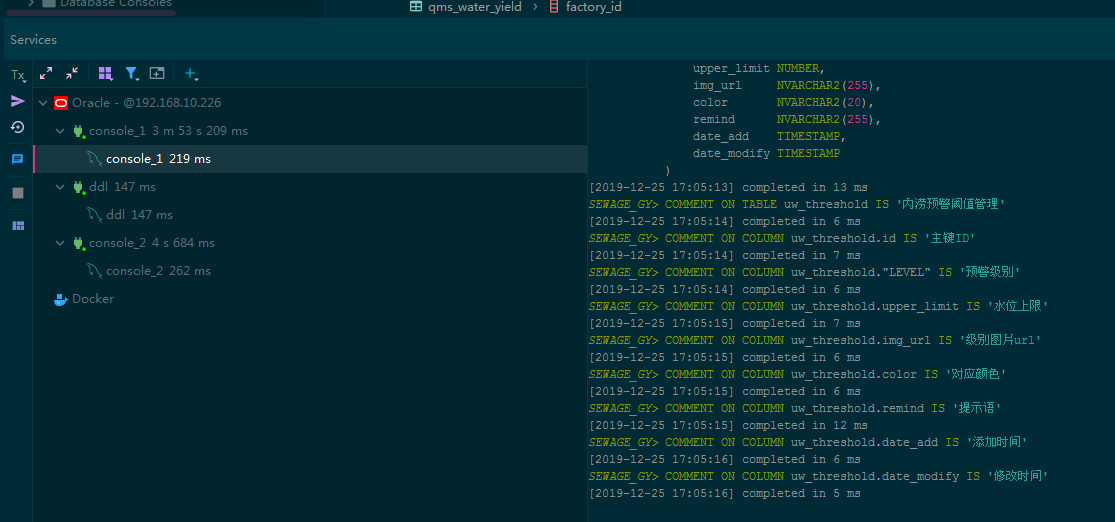Click the COMMENT line for uw_threshold."LEVEL"

point(804,272)
